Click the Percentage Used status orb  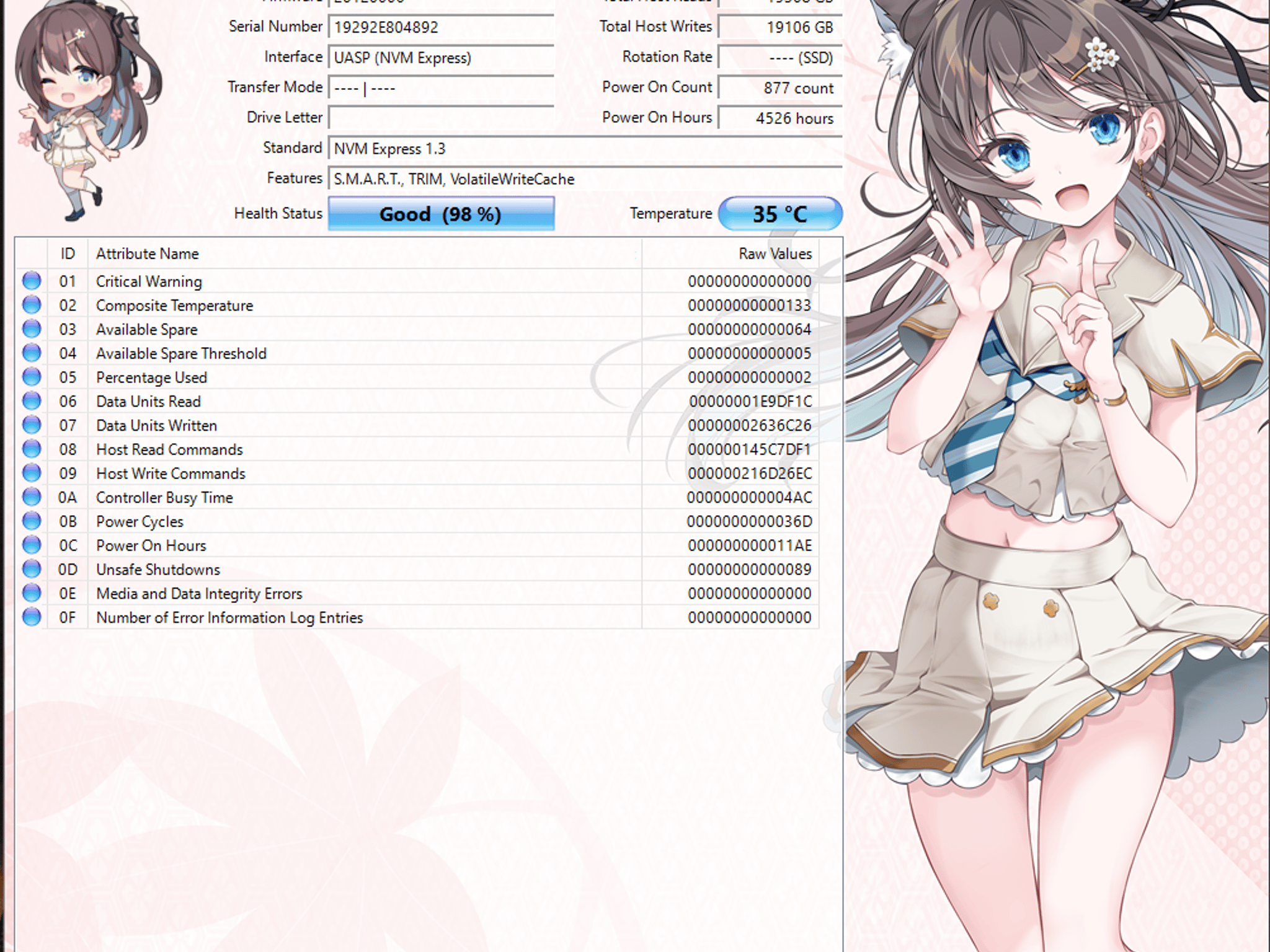tap(32, 377)
